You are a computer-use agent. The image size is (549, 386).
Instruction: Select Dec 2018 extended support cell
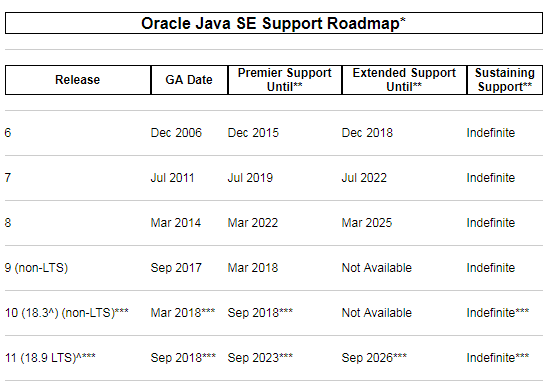pos(367,133)
